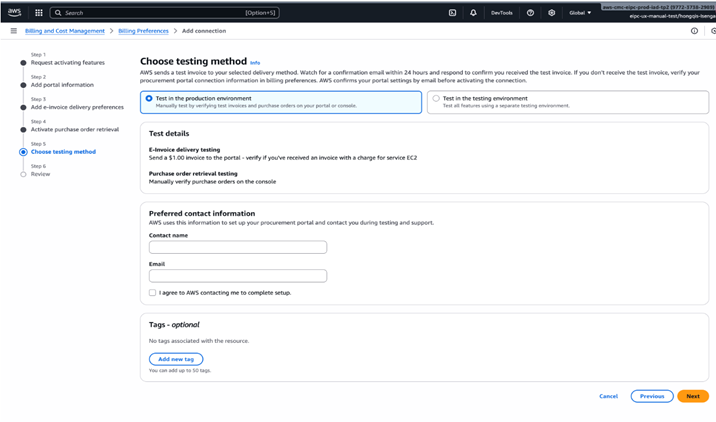Click the Contact name input field

[238, 247]
